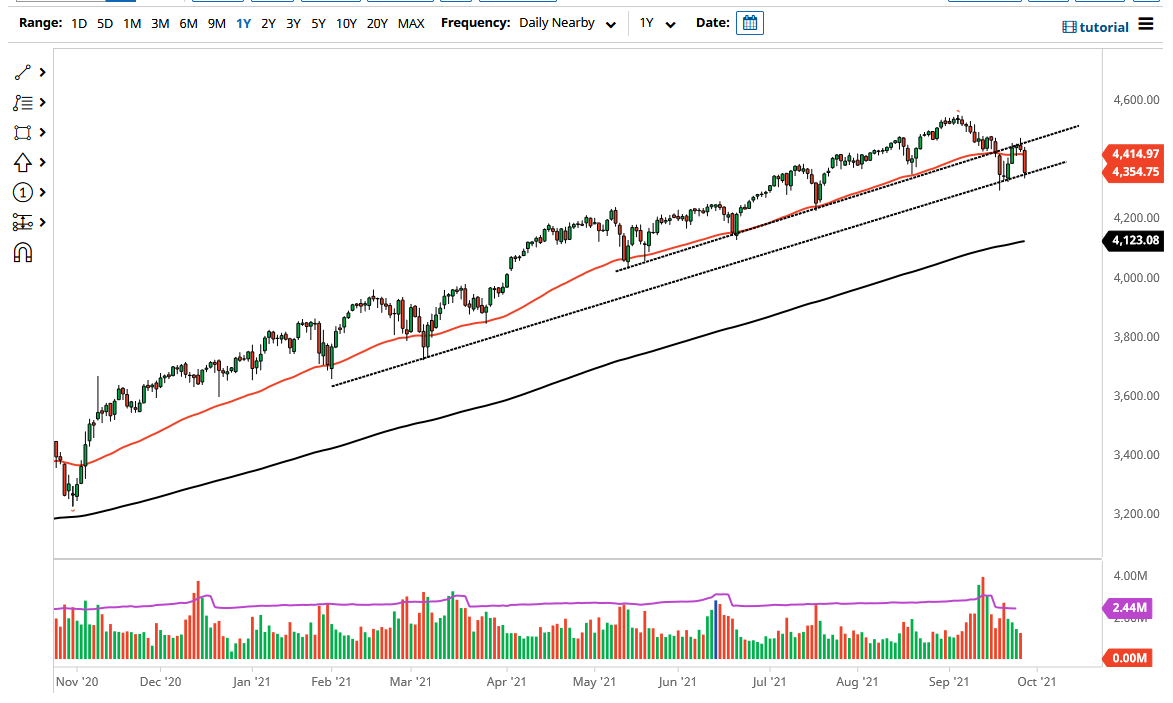Screen dimensions: 1173x703
Task: Open the date calendar picker
Action: [750, 22]
